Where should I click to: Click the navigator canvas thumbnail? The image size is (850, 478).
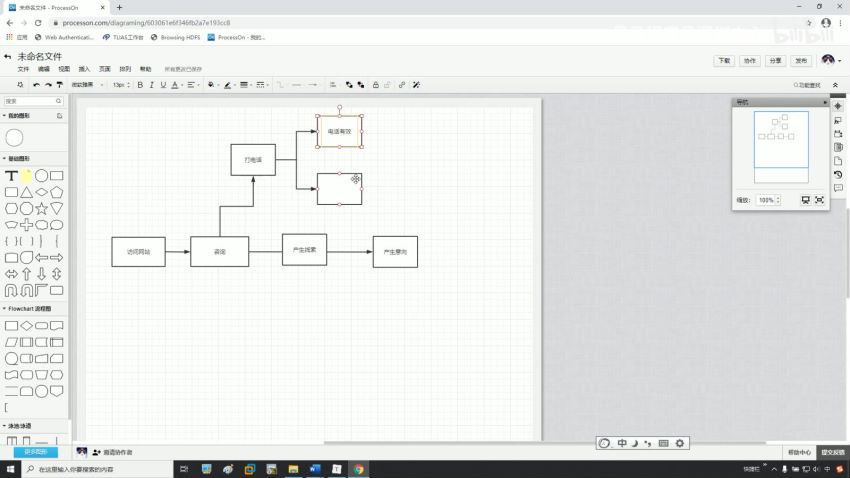(781, 147)
